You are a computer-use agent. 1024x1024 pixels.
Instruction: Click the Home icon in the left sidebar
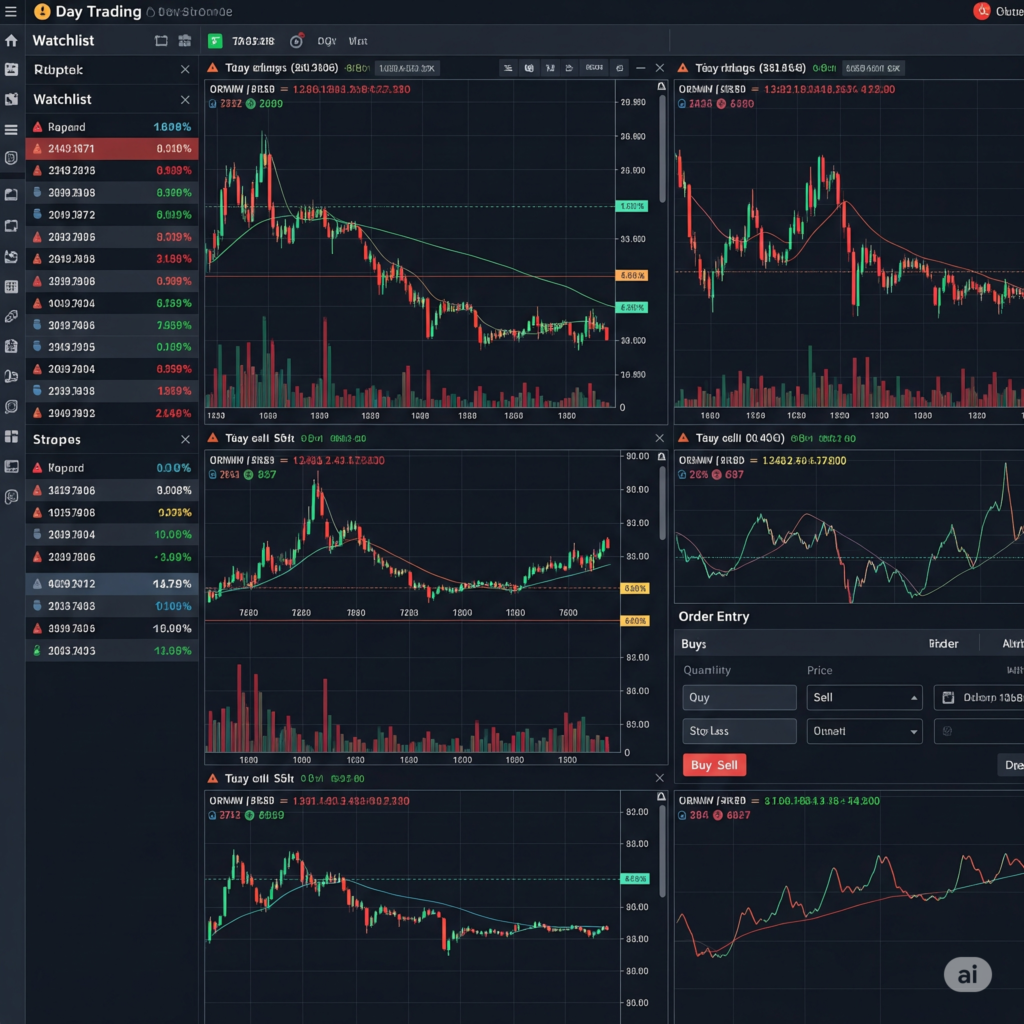[x=11, y=41]
